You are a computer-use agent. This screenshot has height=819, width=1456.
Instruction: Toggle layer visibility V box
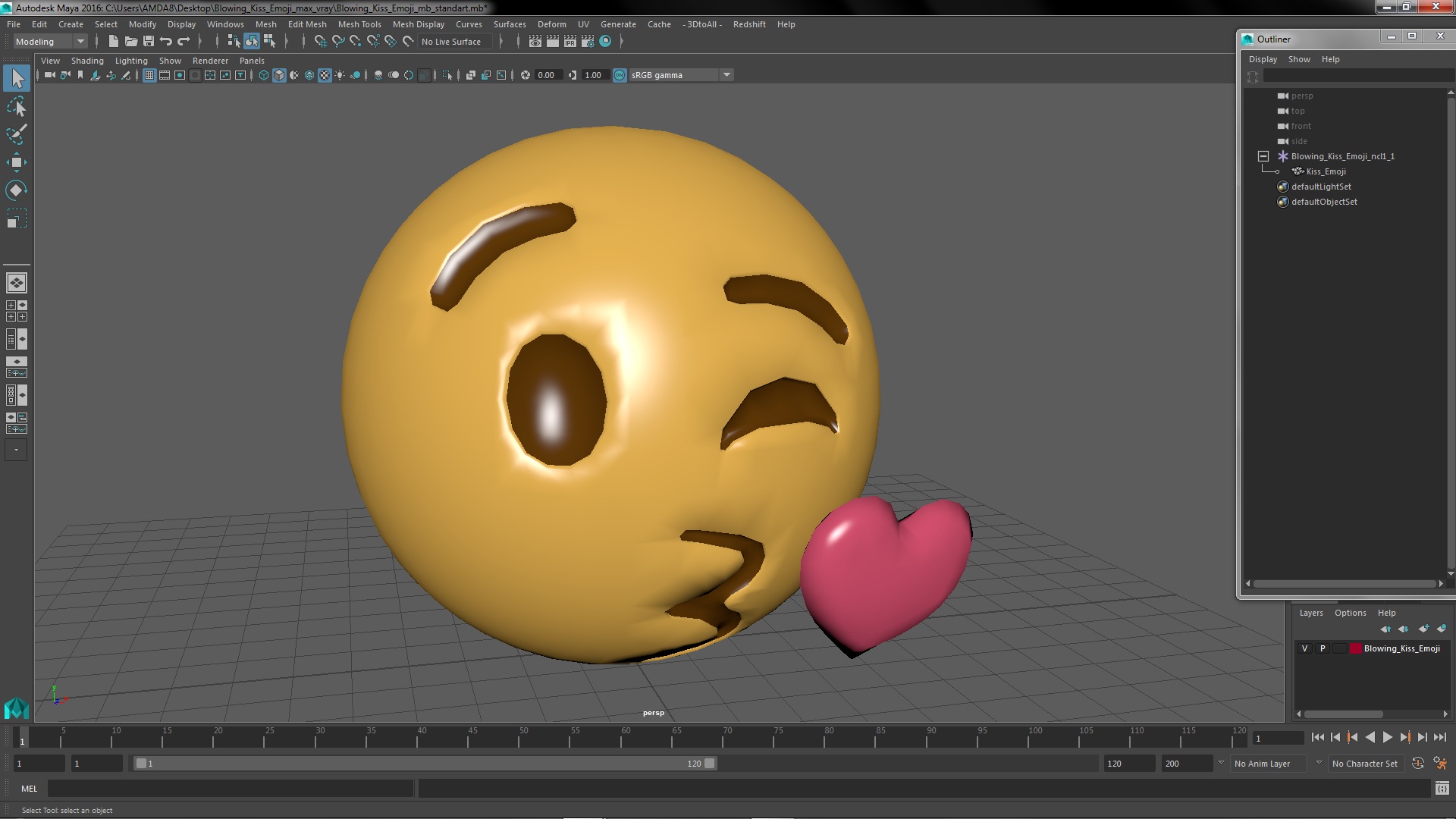pyautogui.click(x=1304, y=648)
